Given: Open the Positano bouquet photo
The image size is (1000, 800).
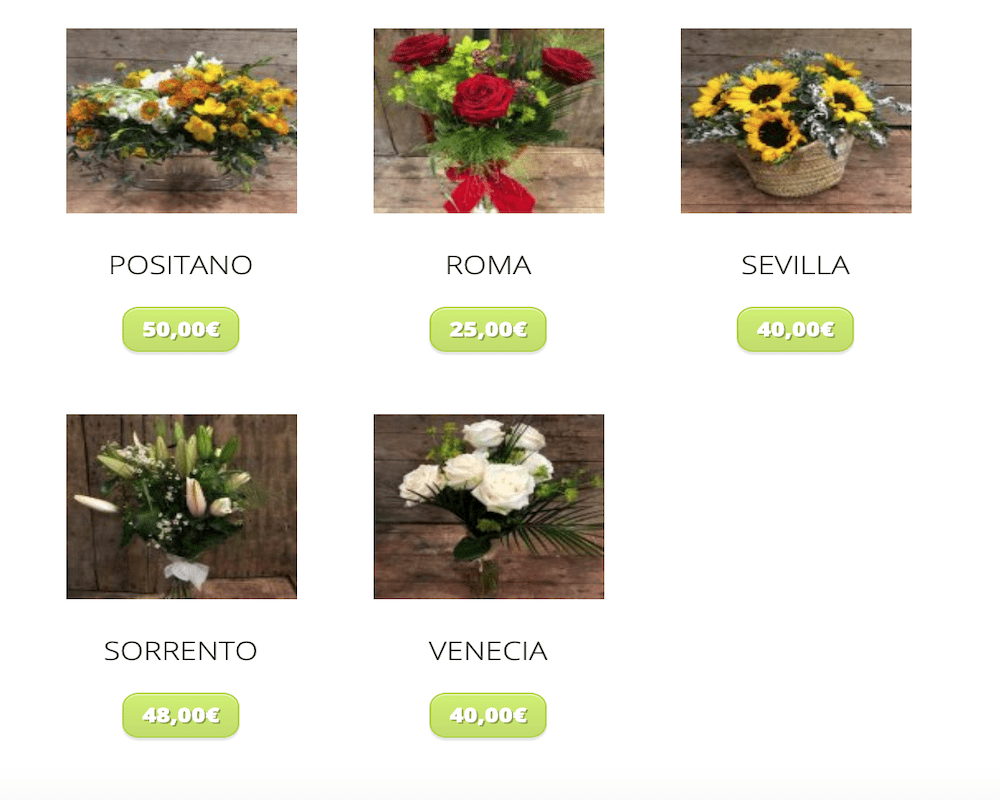Looking at the screenshot, I should (x=181, y=121).
